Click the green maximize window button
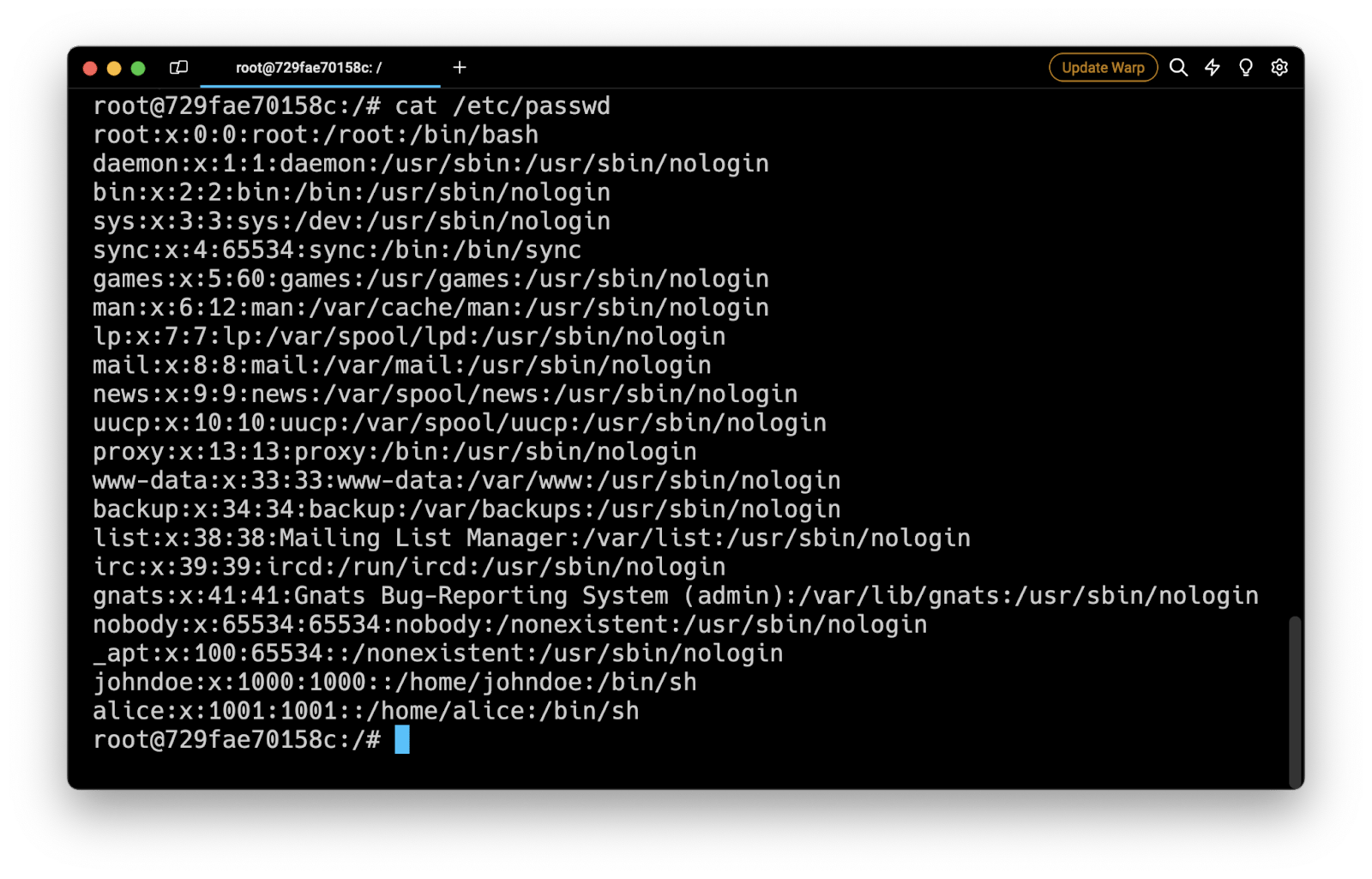1372x879 pixels. click(x=138, y=69)
